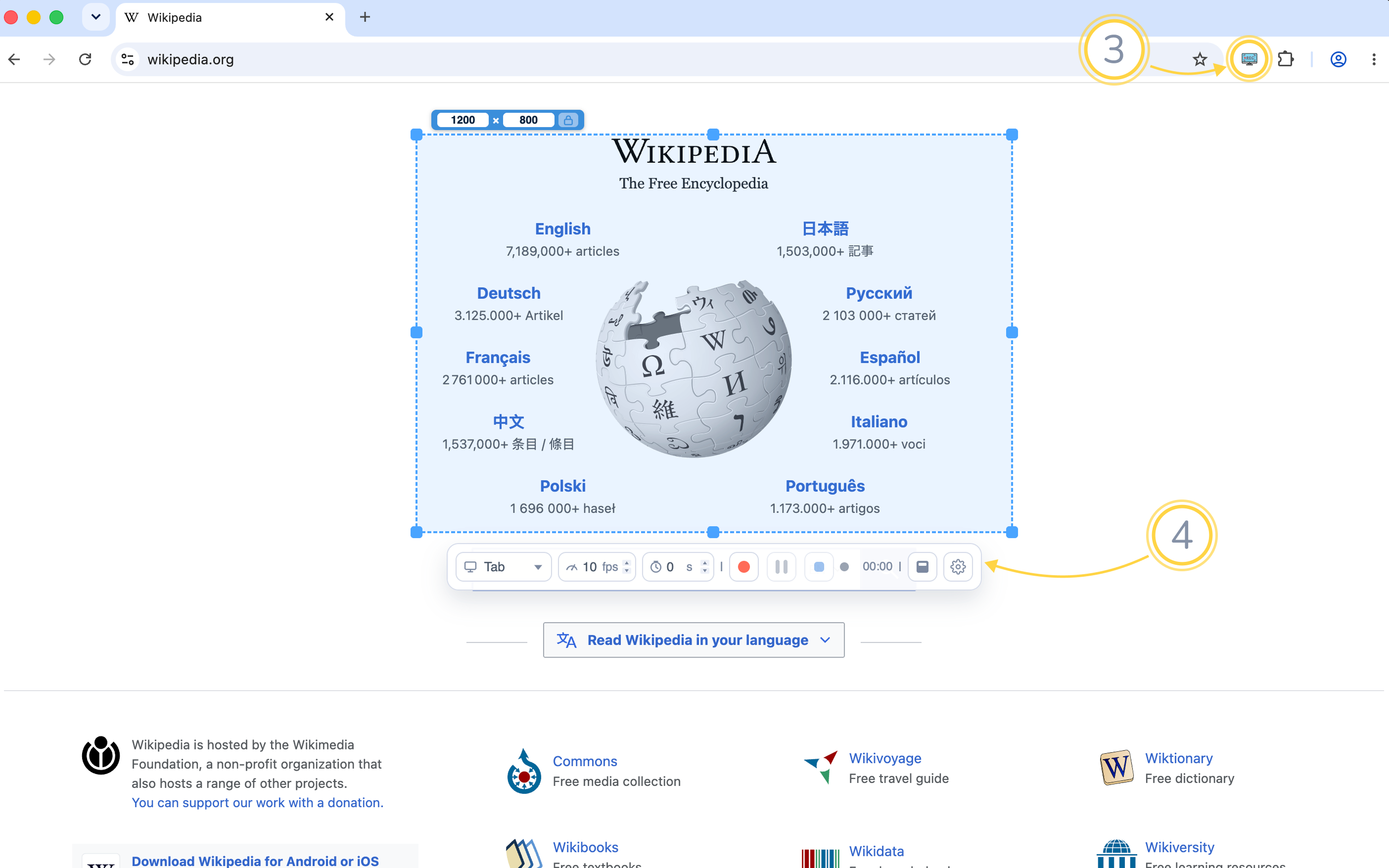Screen dimensions: 1389x868
Task: Edit the 800 height field
Action: 528,120
